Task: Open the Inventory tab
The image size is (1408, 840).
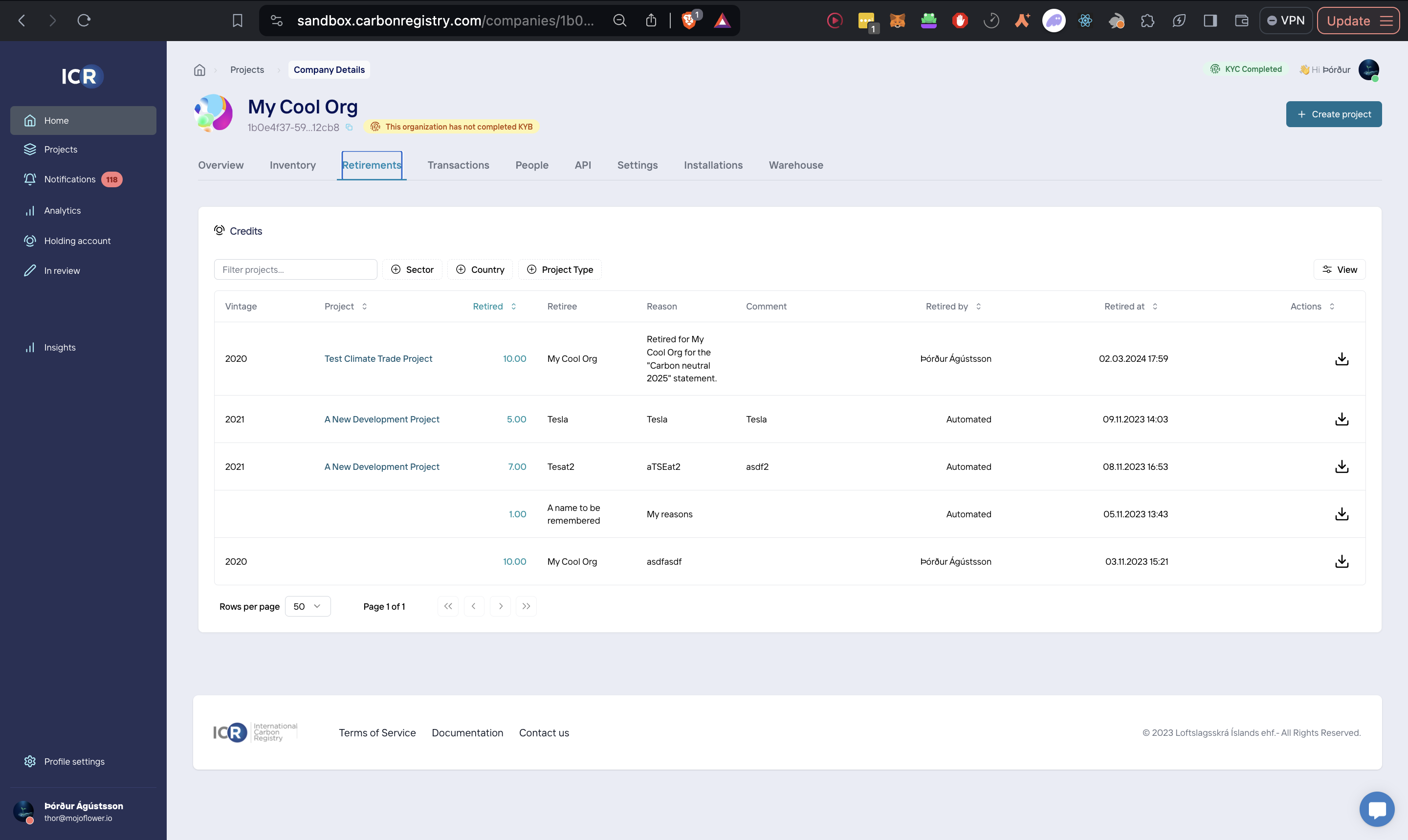Action: [292, 165]
